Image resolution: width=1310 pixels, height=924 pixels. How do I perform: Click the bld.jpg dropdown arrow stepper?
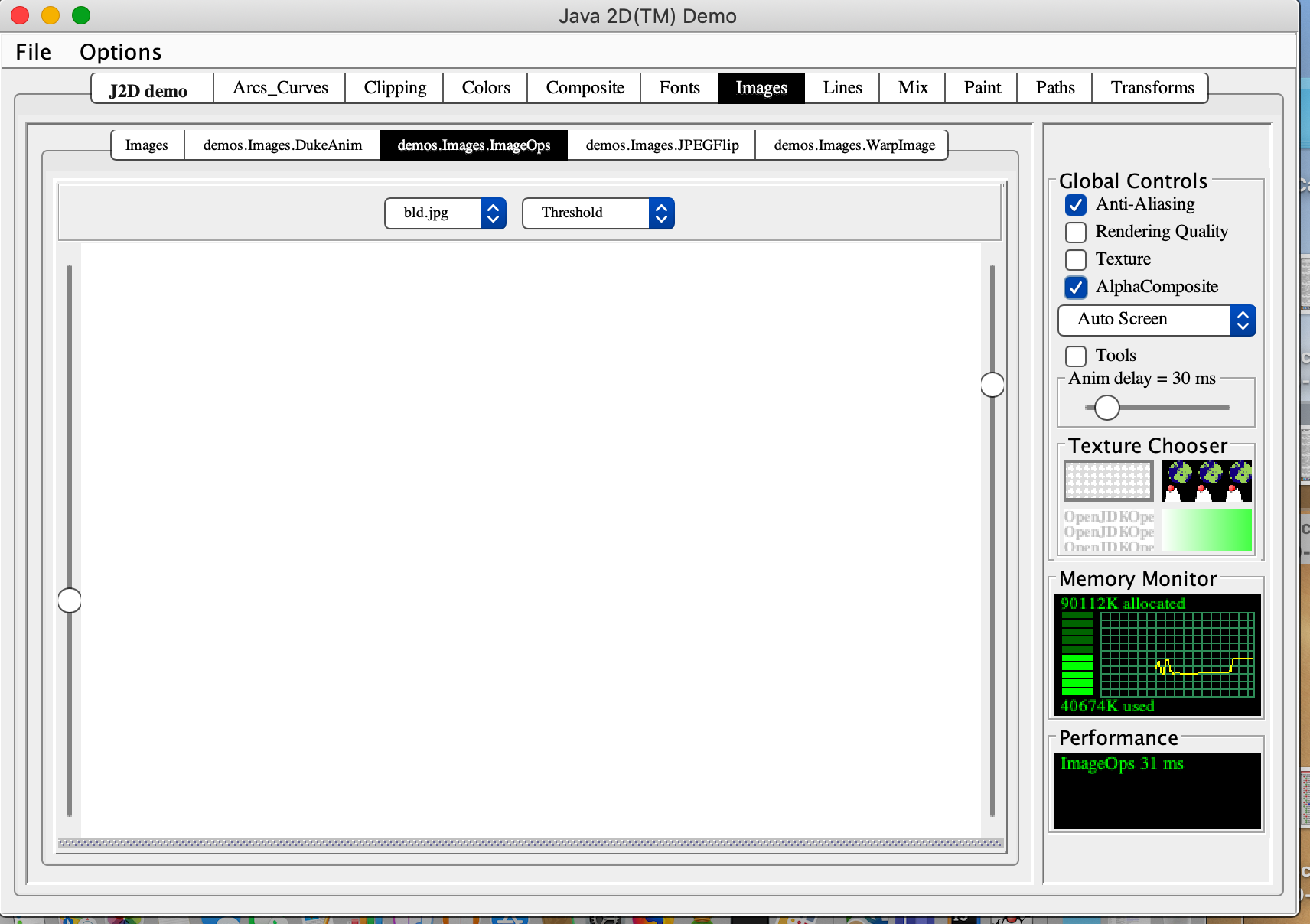(x=494, y=213)
